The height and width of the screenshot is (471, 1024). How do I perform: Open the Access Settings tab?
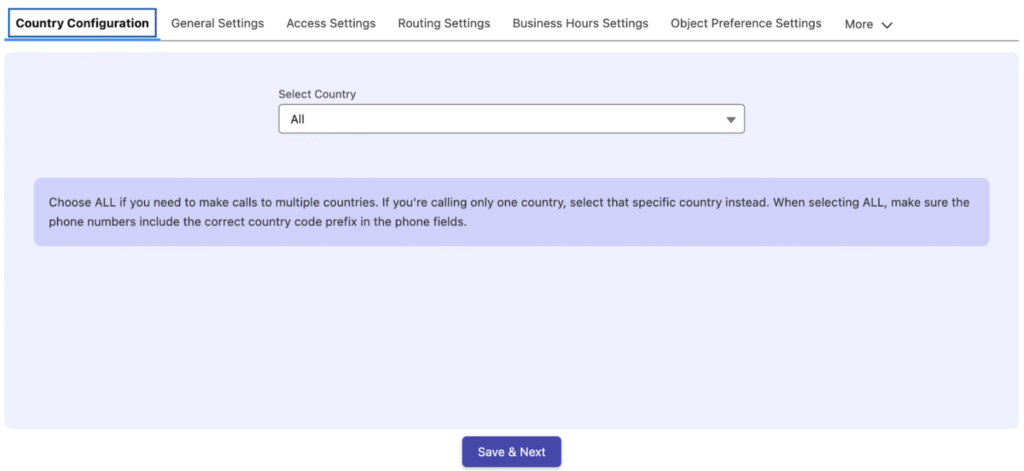tap(331, 23)
